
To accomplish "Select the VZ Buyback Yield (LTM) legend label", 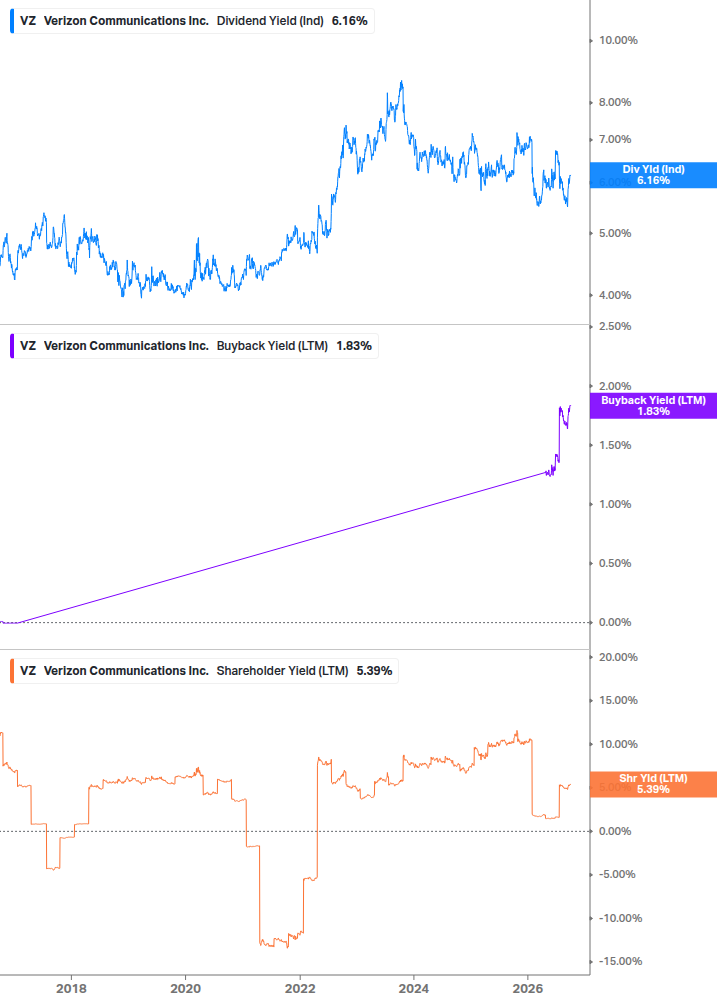I will (195, 346).
